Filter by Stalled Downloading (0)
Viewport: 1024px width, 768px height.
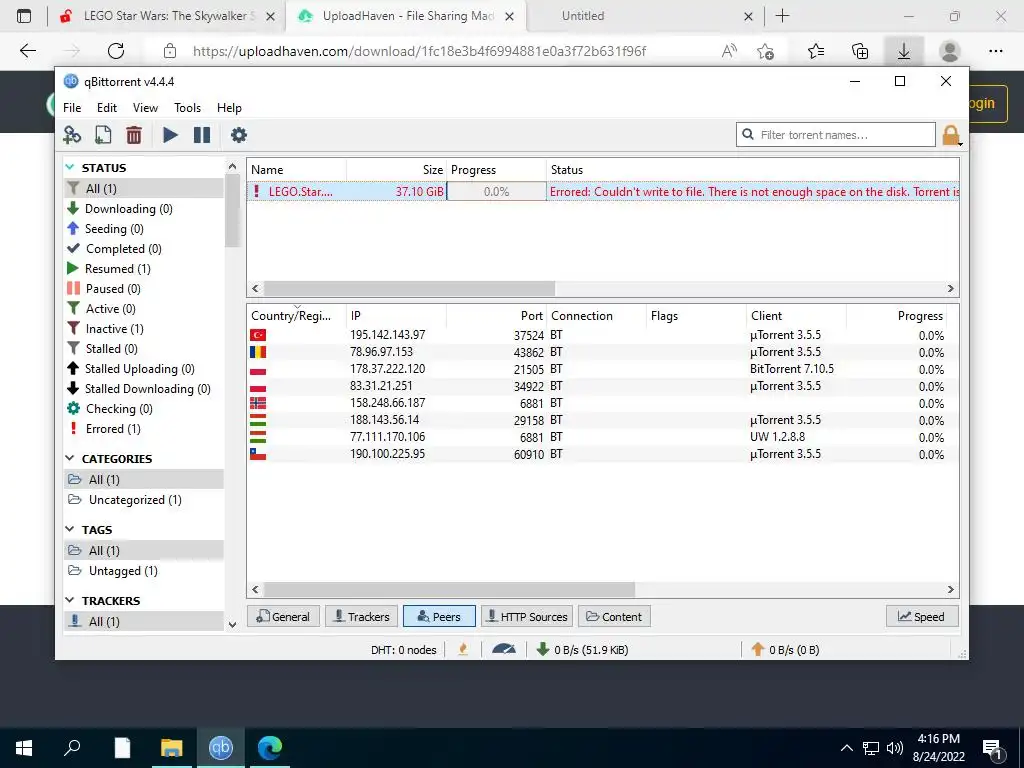144,389
